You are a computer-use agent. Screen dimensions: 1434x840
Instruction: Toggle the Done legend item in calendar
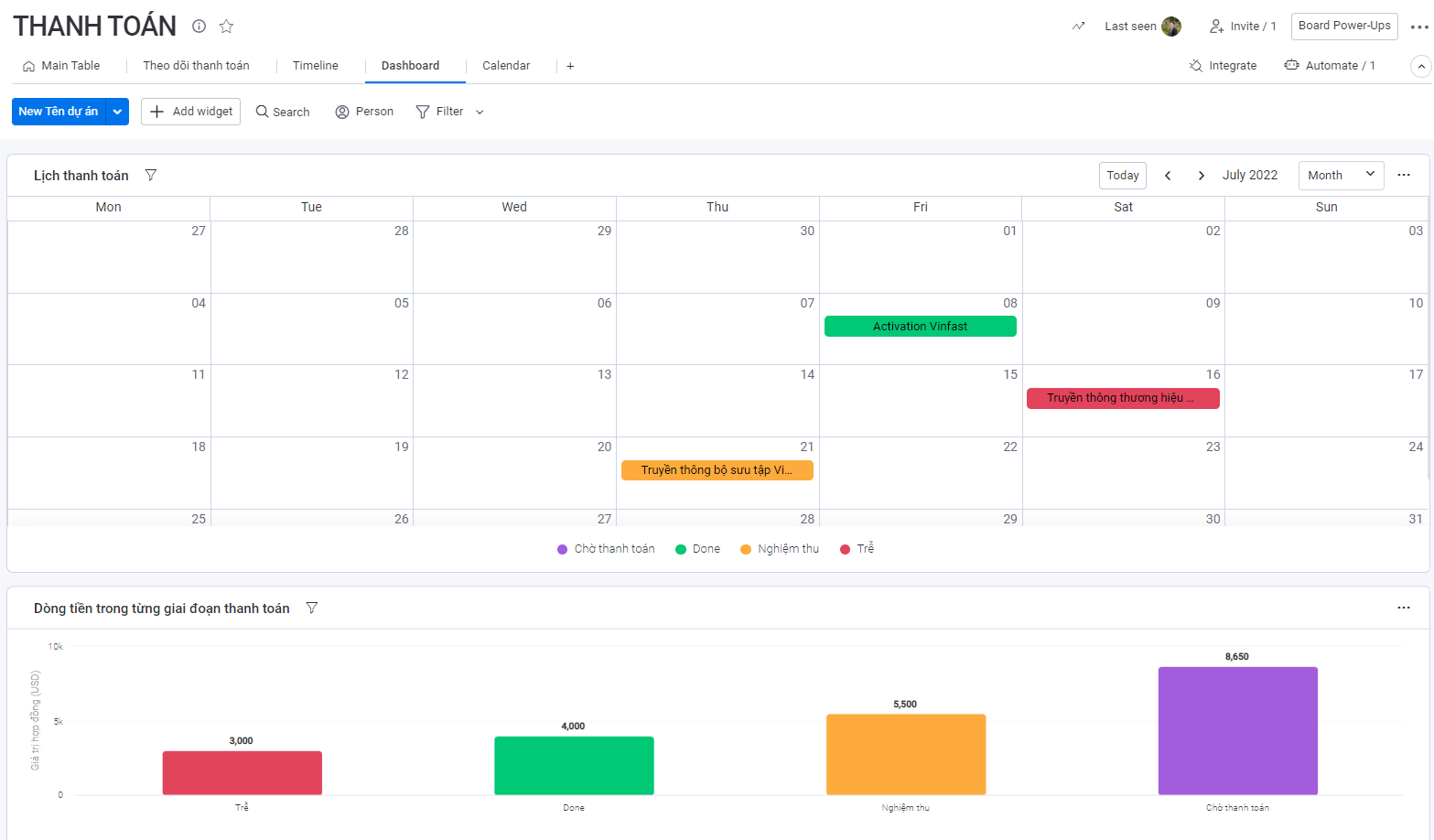(697, 549)
